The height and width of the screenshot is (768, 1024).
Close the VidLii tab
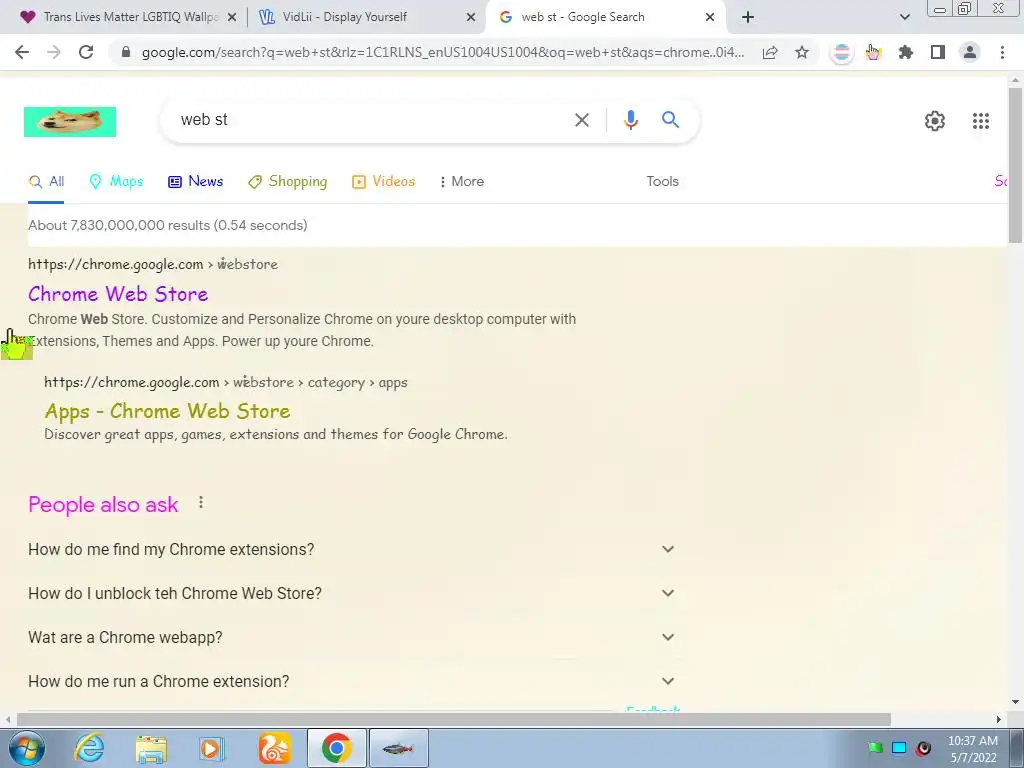tap(471, 17)
